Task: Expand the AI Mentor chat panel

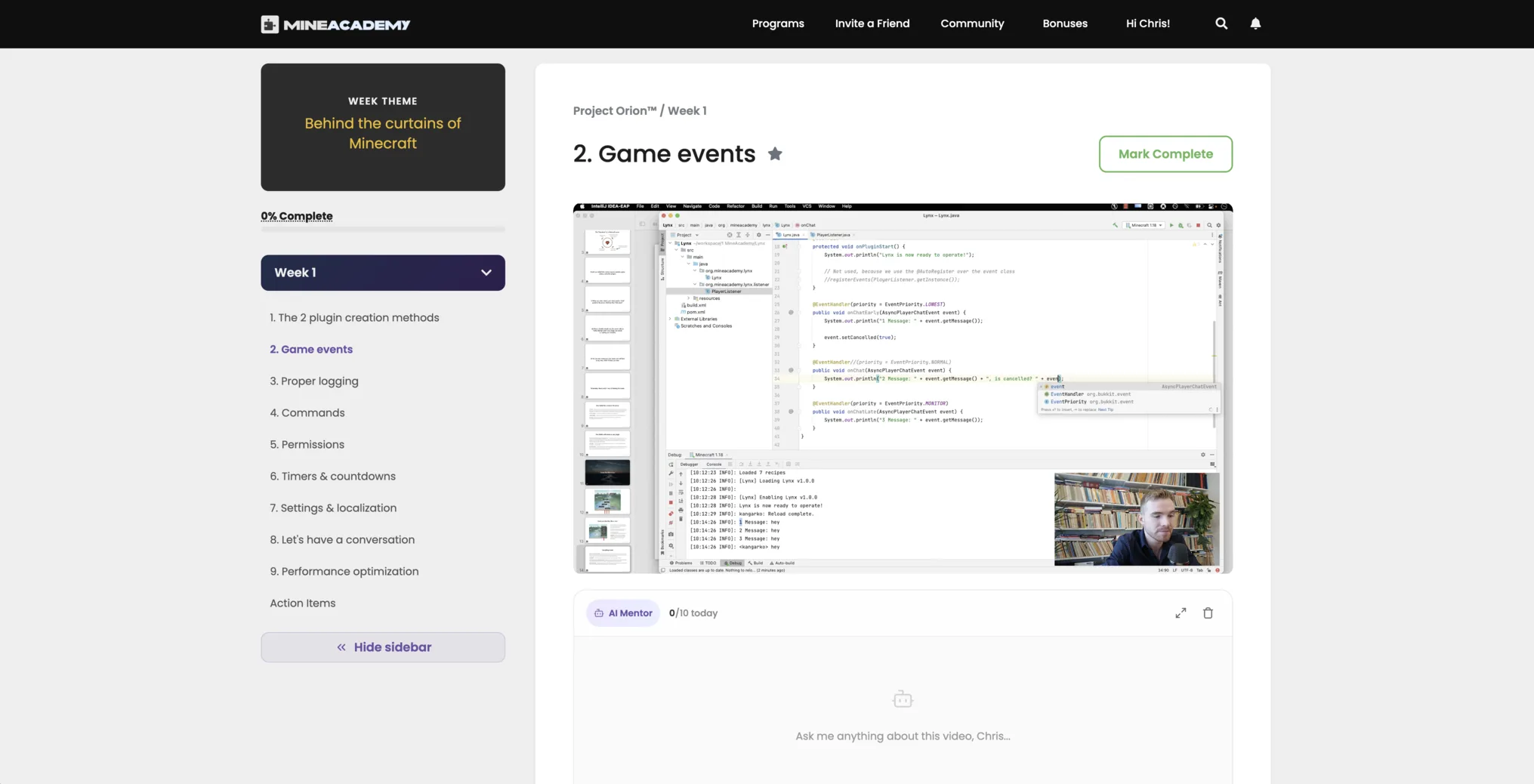Action: coord(1181,613)
